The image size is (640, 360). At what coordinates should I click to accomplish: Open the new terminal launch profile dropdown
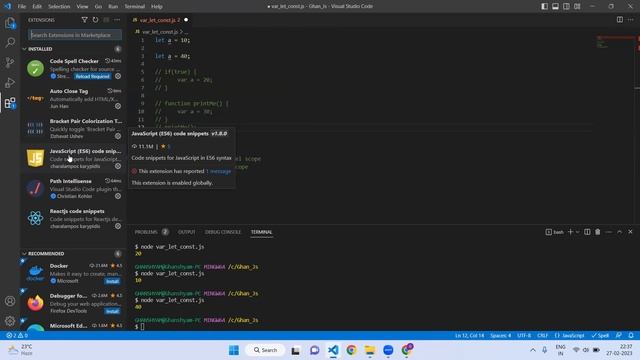coord(578,232)
